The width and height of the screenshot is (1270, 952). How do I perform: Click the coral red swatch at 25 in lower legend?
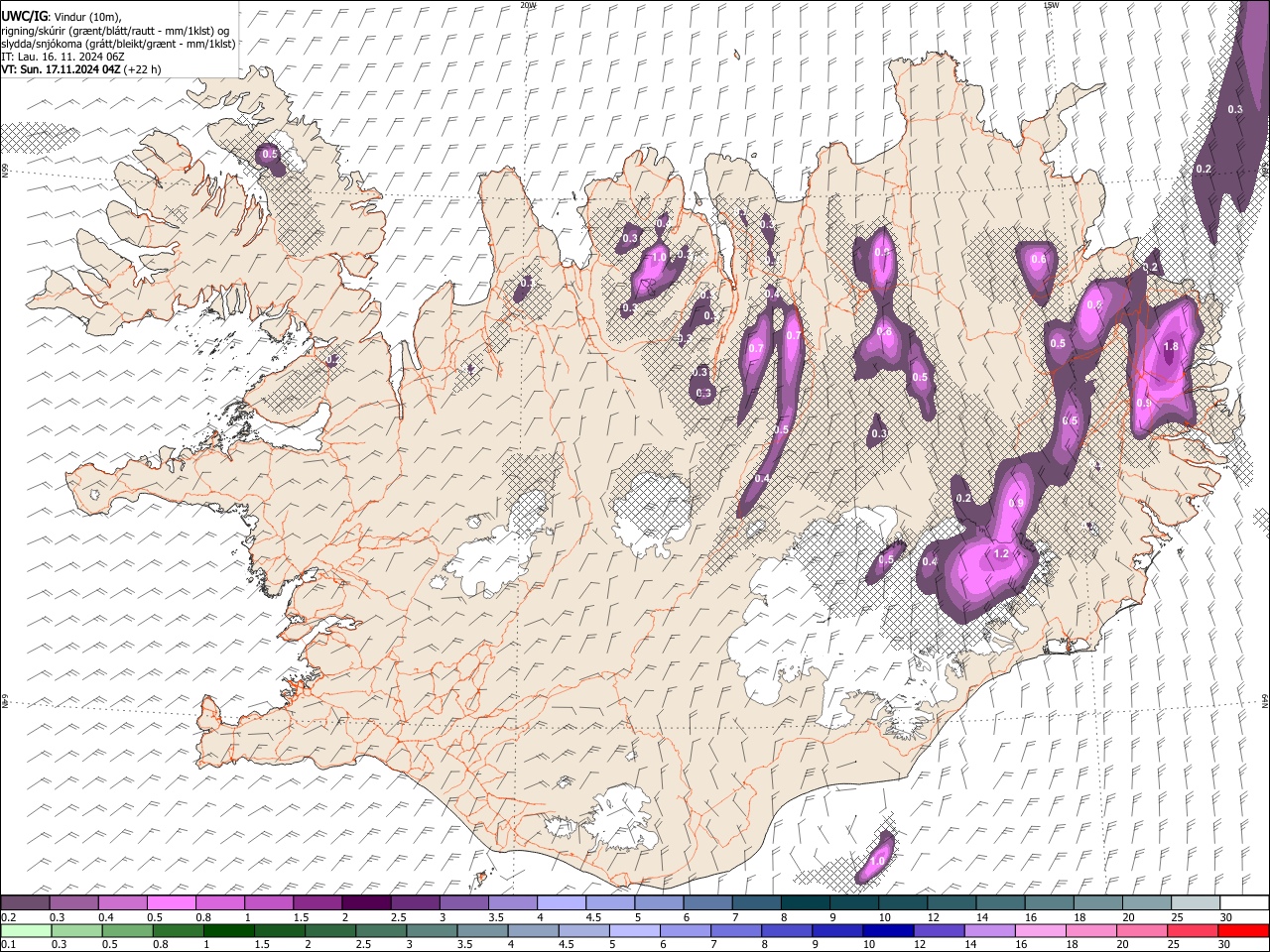(1193, 930)
